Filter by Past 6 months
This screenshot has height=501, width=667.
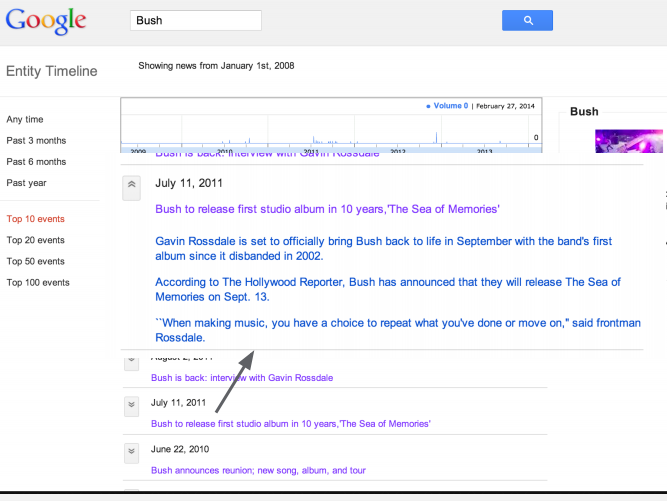(36, 162)
